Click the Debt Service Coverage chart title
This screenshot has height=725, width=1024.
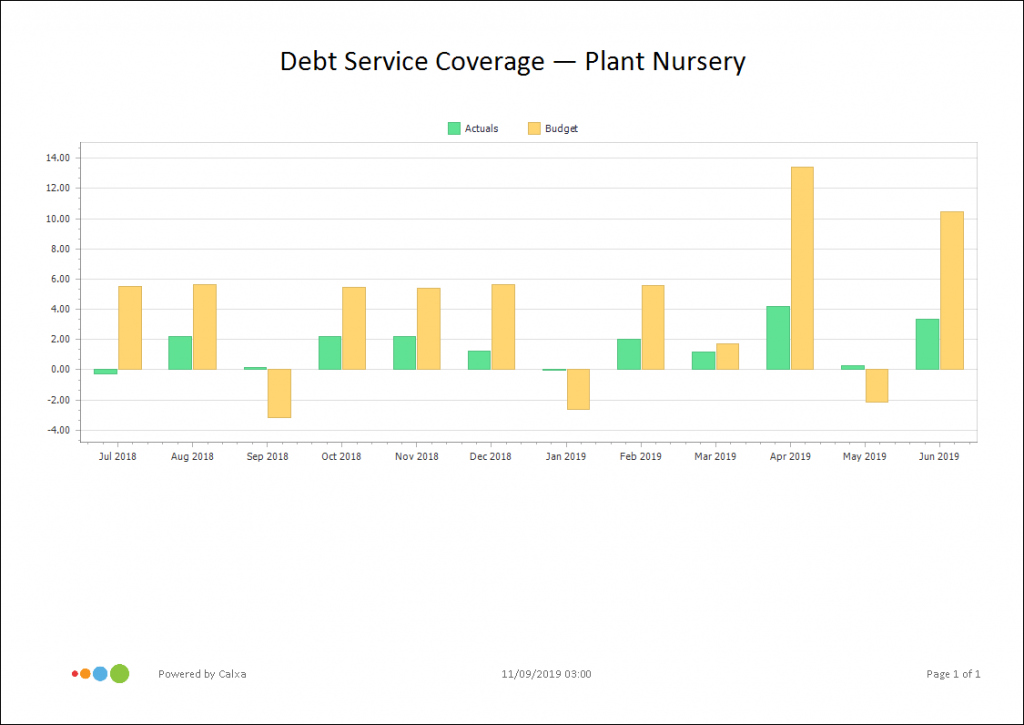[x=512, y=62]
